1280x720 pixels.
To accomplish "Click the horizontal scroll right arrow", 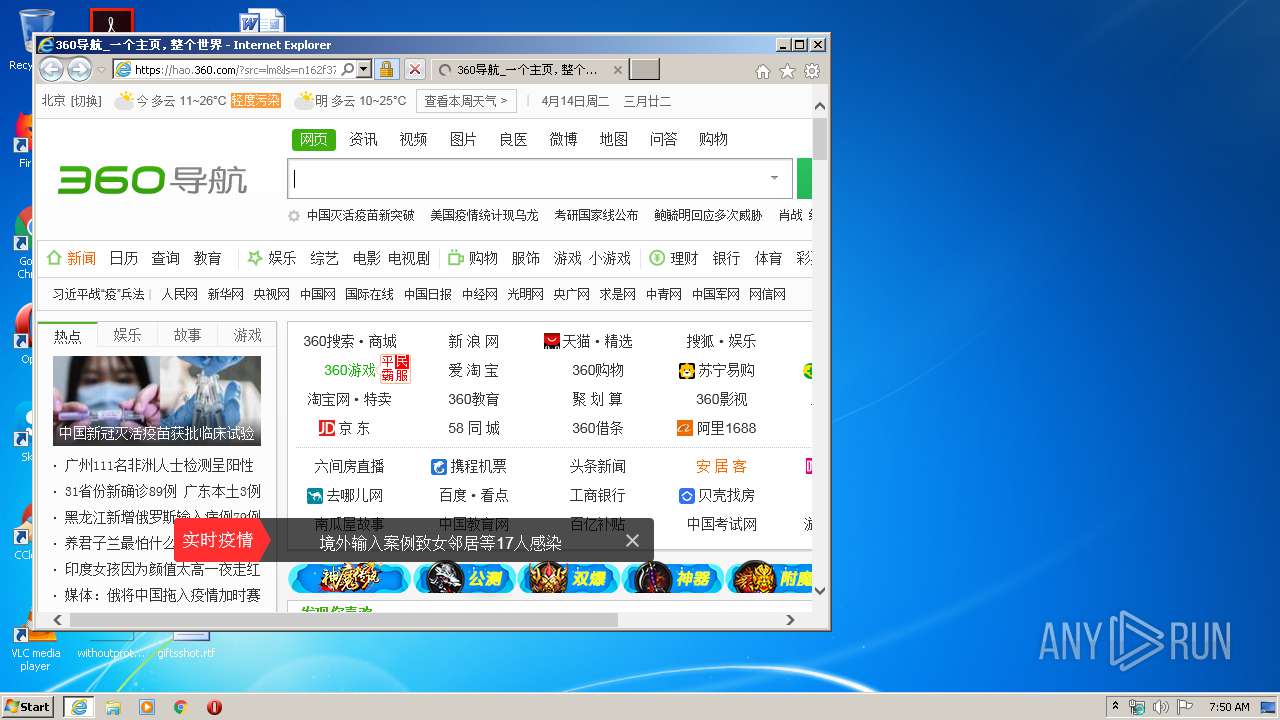I will coord(791,620).
